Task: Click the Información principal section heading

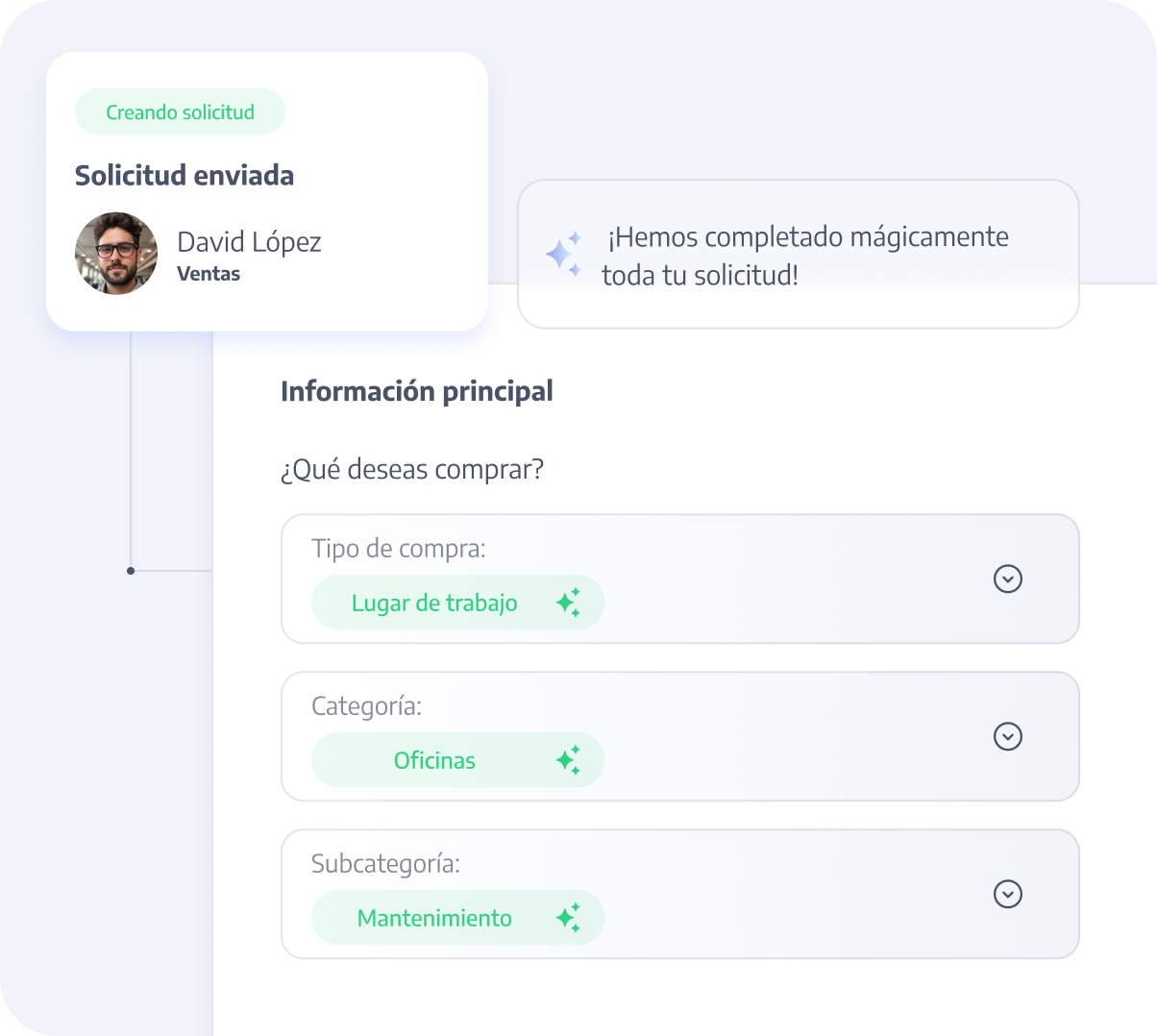Action: [x=417, y=392]
